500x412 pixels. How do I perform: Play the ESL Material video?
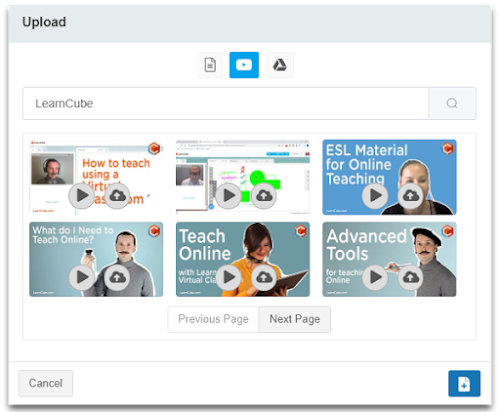coord(375,196)
